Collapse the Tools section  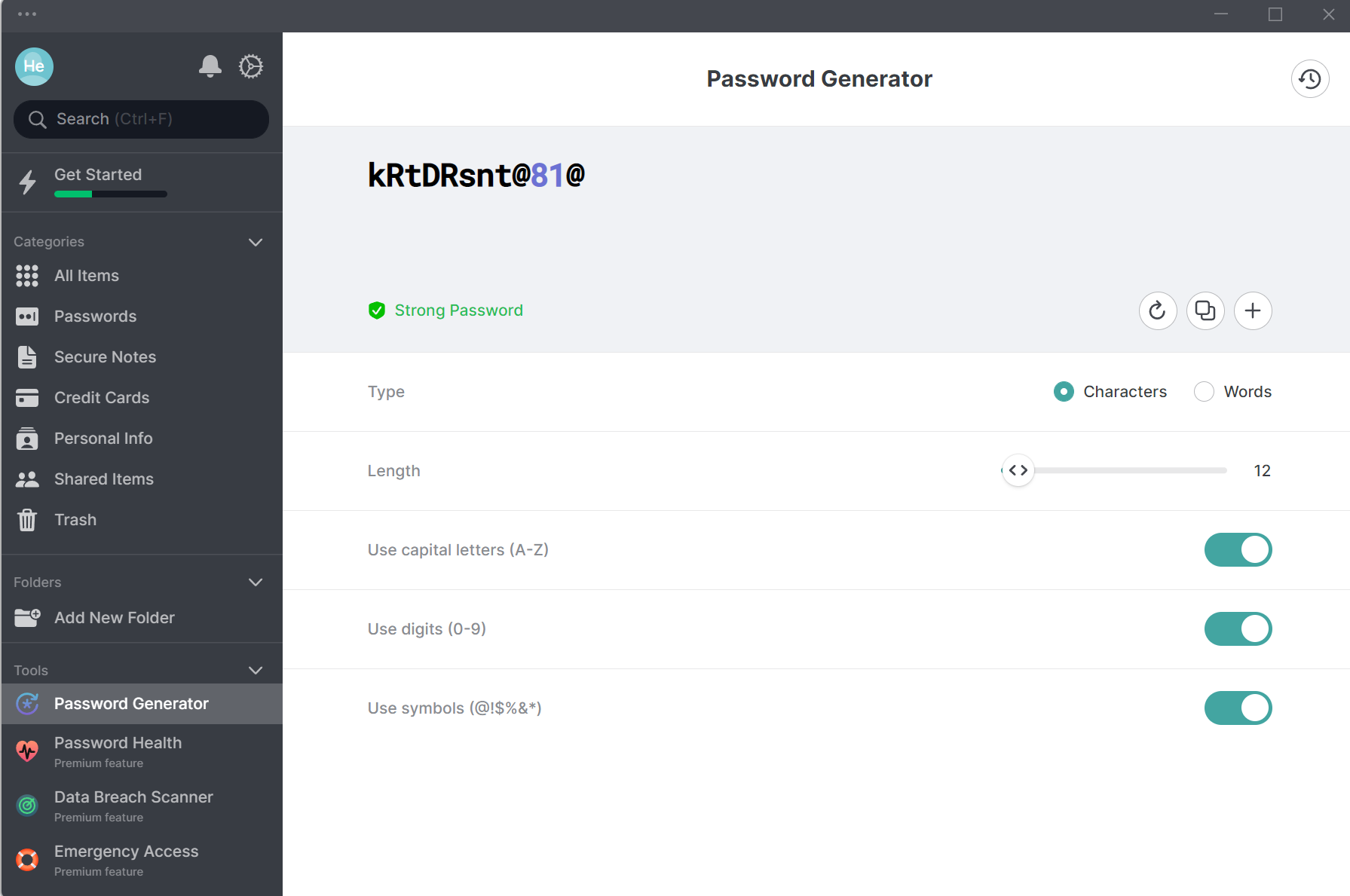pyautogui.click(x=256, y=671)
